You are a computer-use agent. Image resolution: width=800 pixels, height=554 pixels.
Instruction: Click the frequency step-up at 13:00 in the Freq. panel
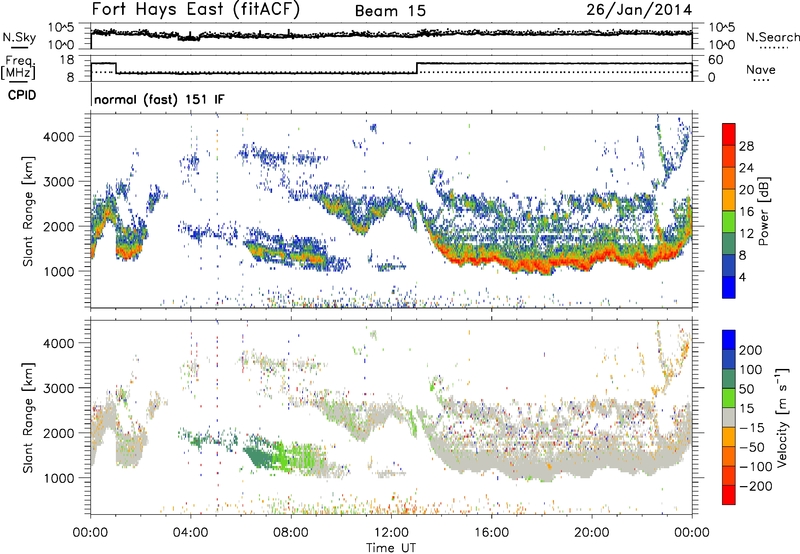click(417, 68)
